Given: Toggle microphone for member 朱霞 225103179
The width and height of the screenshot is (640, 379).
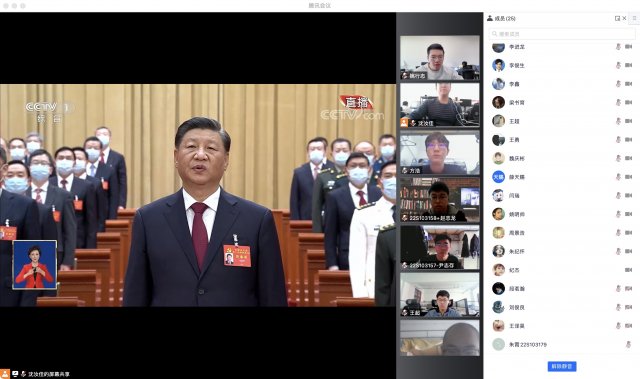Looking at the screenshot, I should (628, 345).
